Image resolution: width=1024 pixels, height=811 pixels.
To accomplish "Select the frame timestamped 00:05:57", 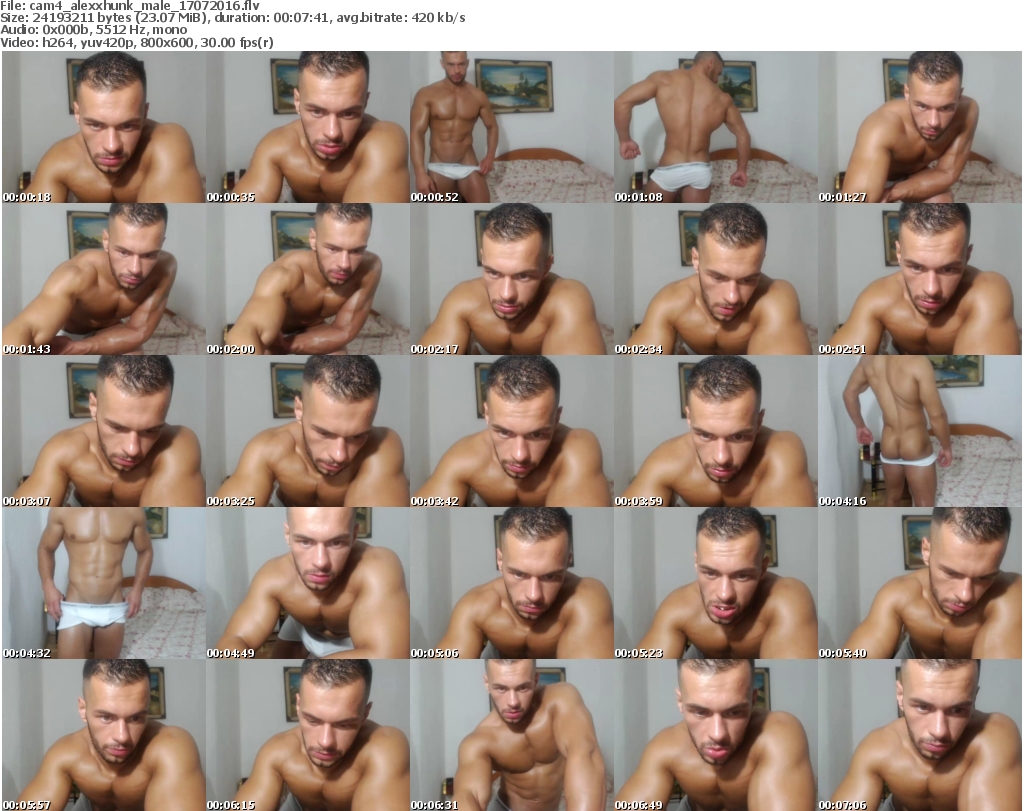I will 104,735.
